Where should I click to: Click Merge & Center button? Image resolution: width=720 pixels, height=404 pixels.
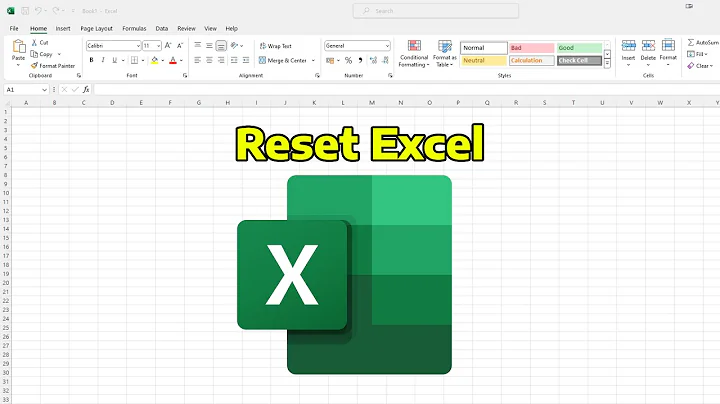pos(283,60)
